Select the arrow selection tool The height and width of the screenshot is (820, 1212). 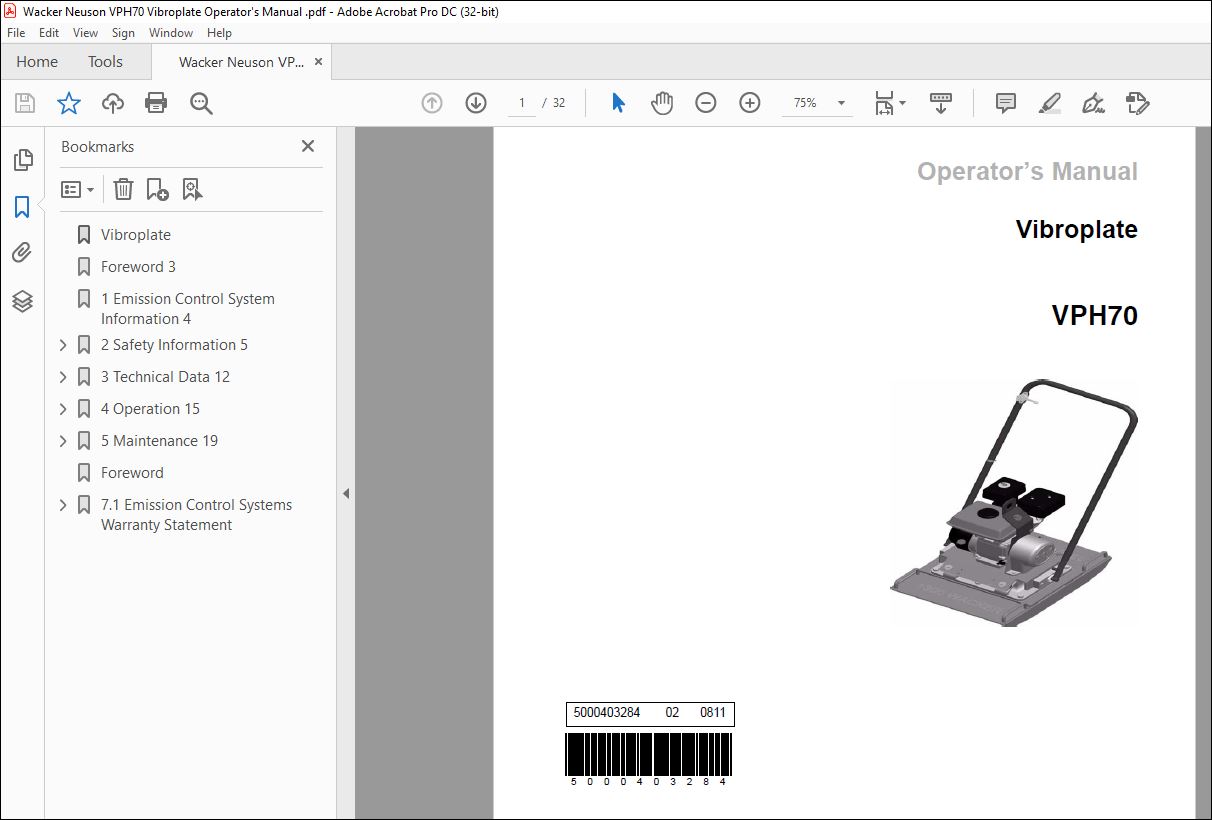[618, 103]
